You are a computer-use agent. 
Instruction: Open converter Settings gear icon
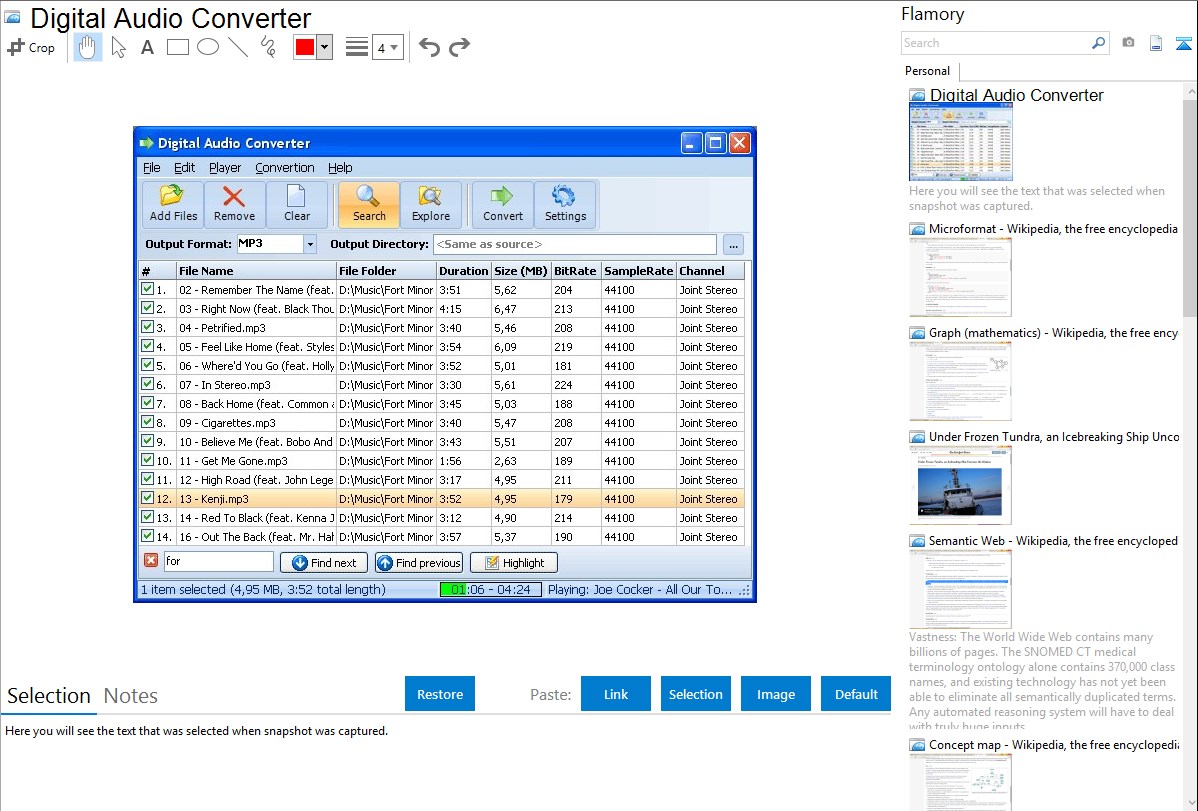click(565, 204)
